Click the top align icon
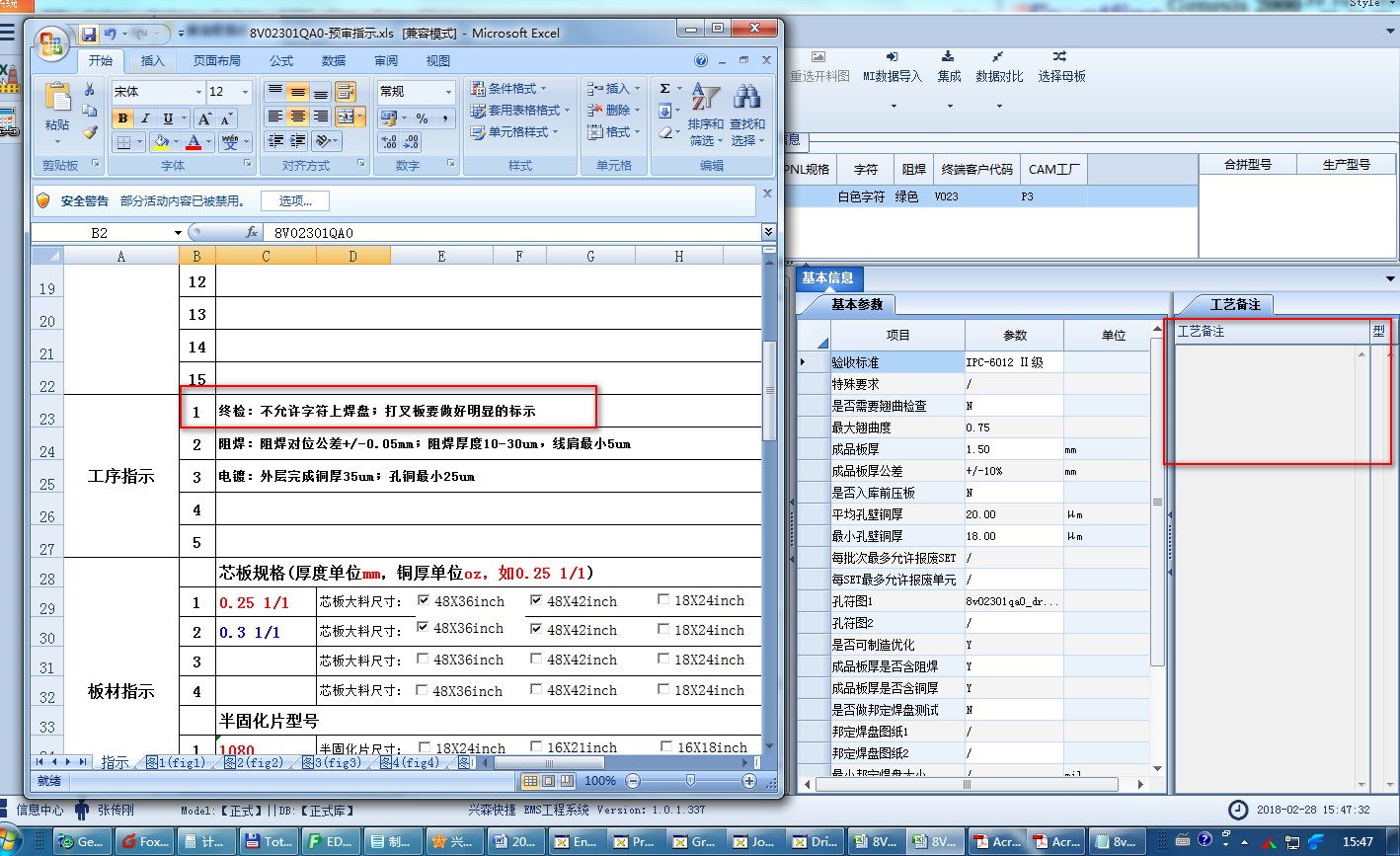 [x=276, y=92]
